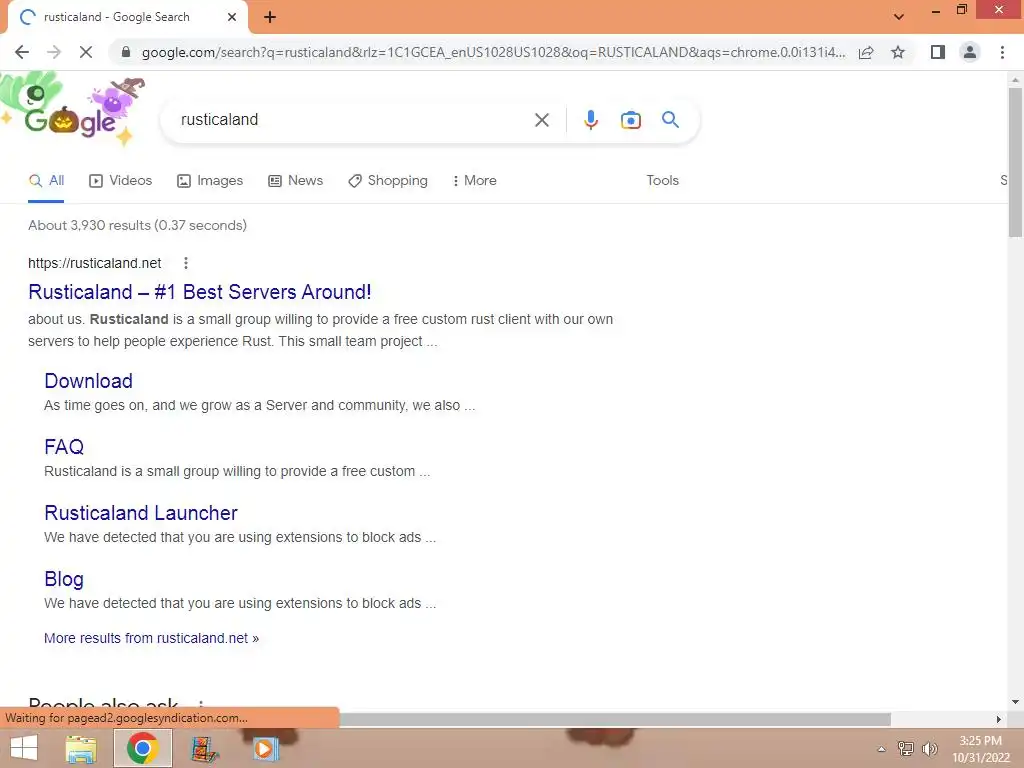The height and width of the screenshot is (768, 1024).
Task: Open Chrome's three-dot menu
Action: tap(1002, 52)
